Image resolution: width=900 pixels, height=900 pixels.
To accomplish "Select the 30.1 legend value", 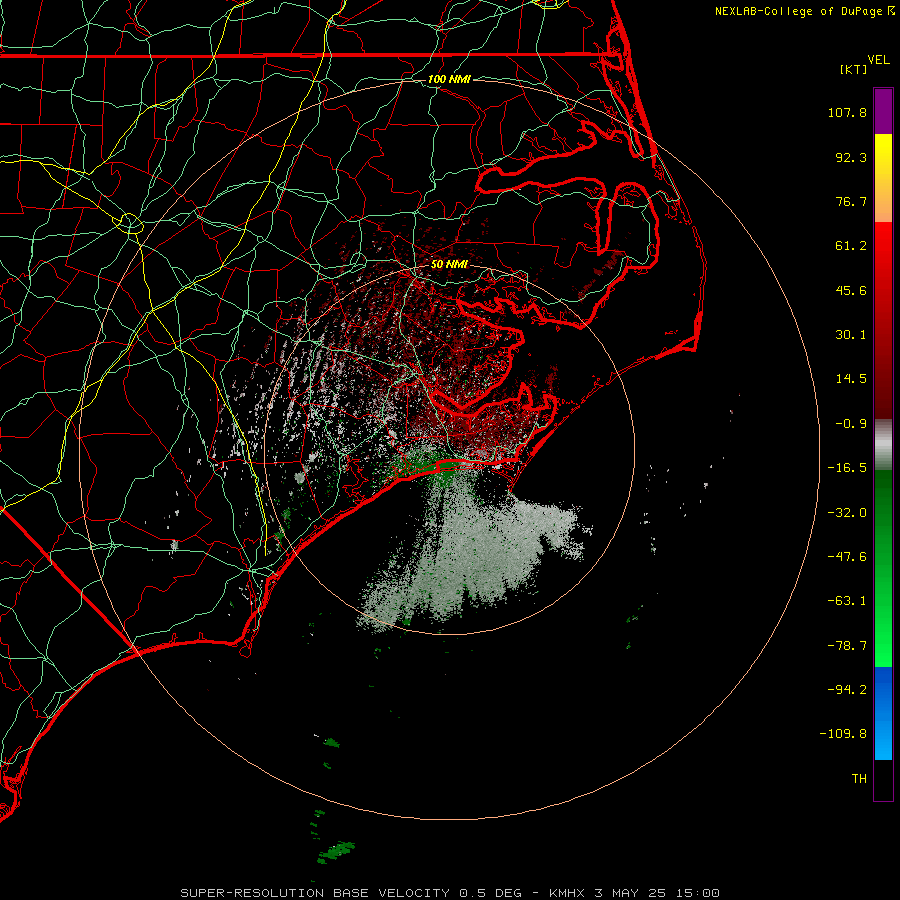I will [851, 335].
